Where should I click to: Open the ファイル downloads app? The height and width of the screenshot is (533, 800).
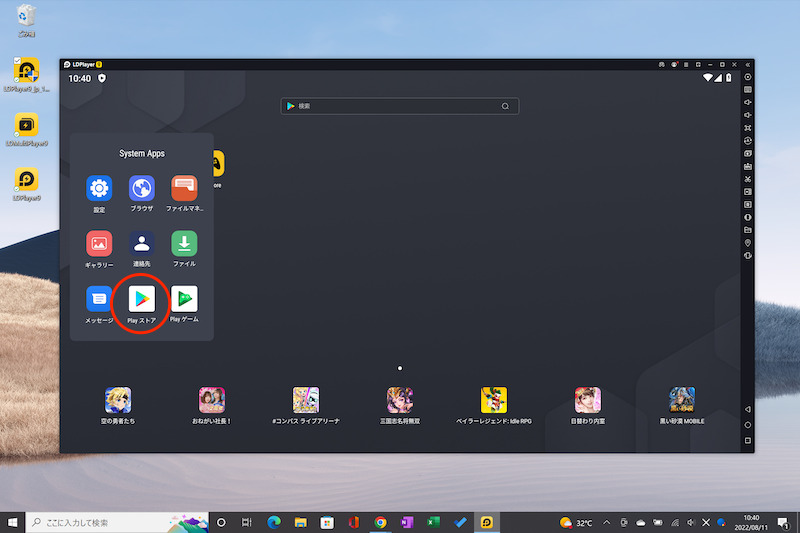click(x=184, y=243)
